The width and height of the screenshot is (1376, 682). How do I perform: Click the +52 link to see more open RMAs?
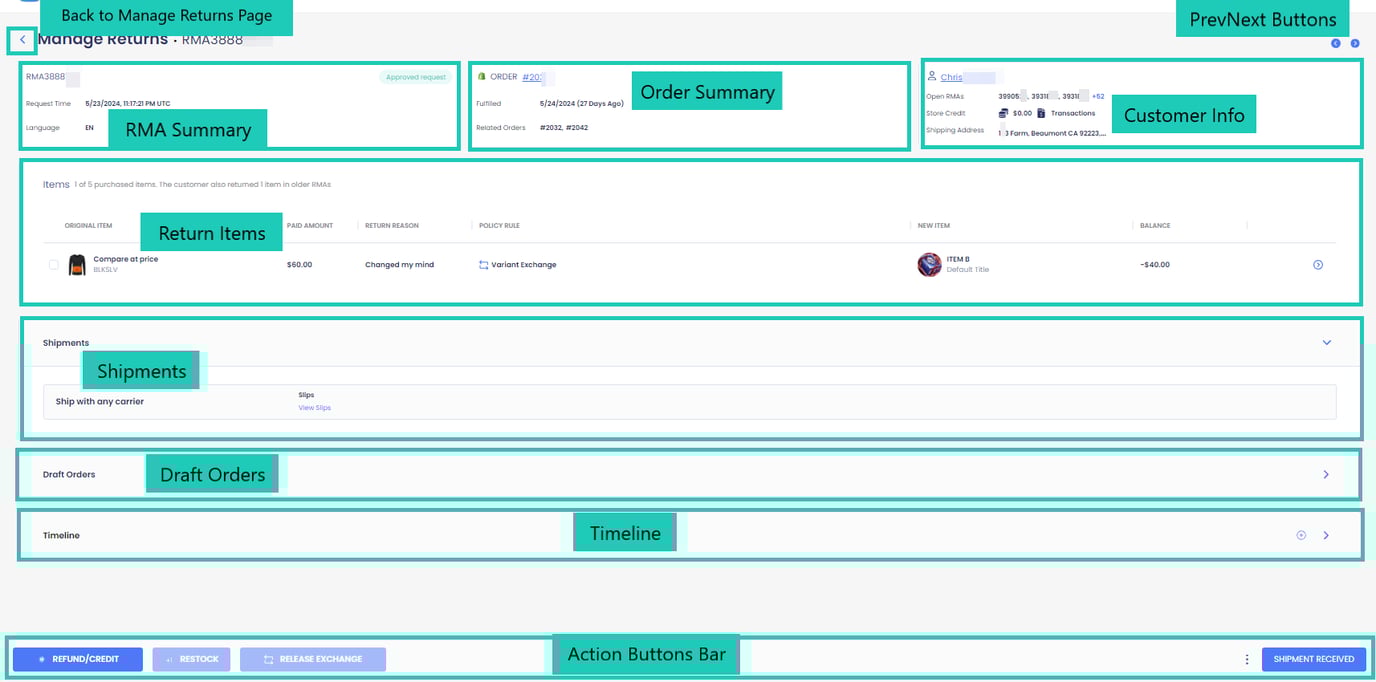tap(1097, 96)
